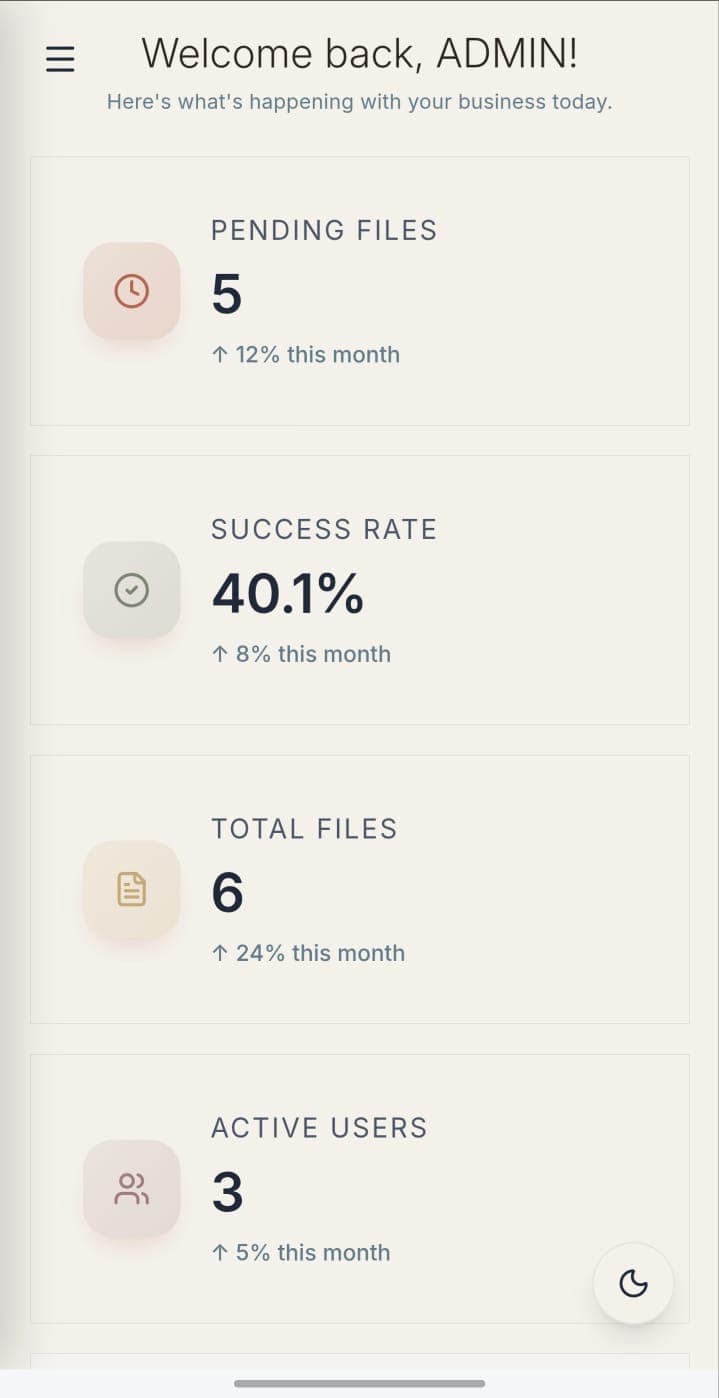Select the PENDING FILES label
Image resolution: width=719 pixels, height=1398 pixels.
pyautogui.click(x=324, y=230)
